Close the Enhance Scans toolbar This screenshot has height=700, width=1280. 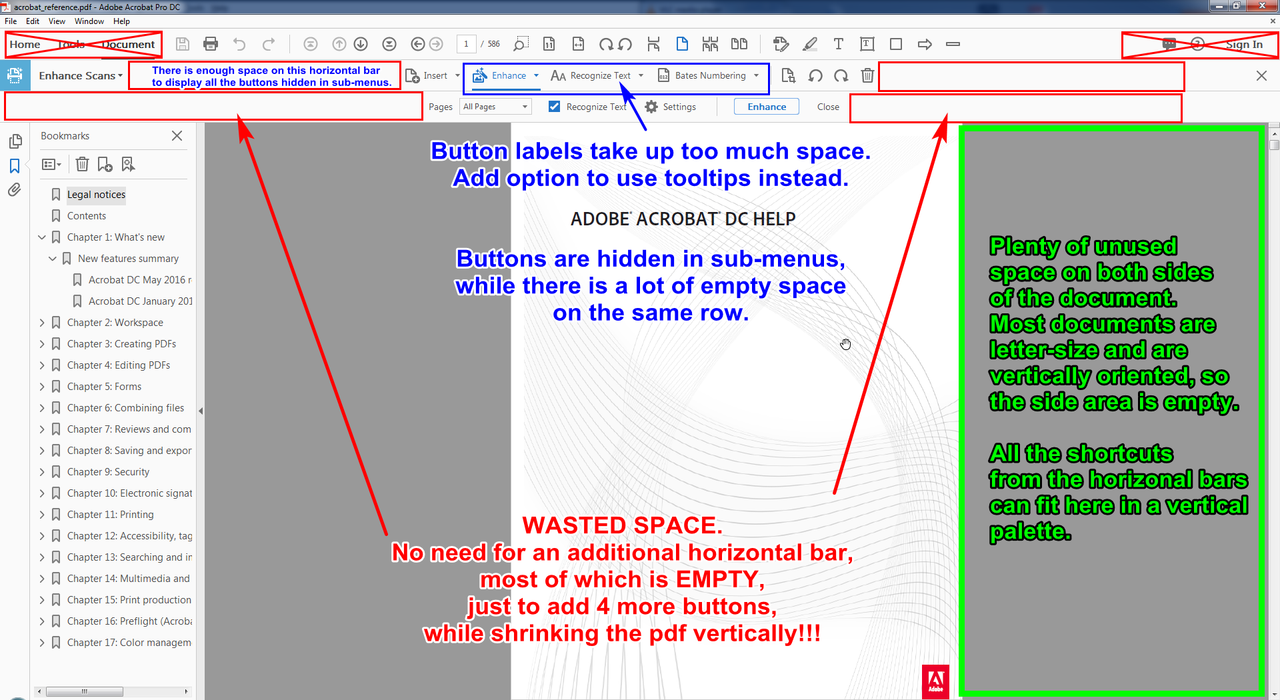coord(1261,76)
